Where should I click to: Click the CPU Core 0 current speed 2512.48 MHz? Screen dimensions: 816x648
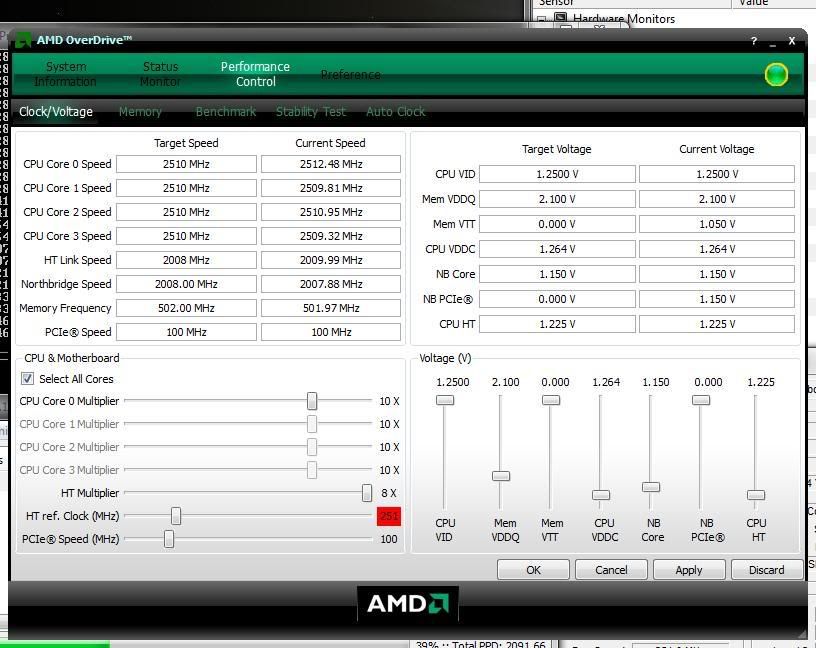click(331, 164)
